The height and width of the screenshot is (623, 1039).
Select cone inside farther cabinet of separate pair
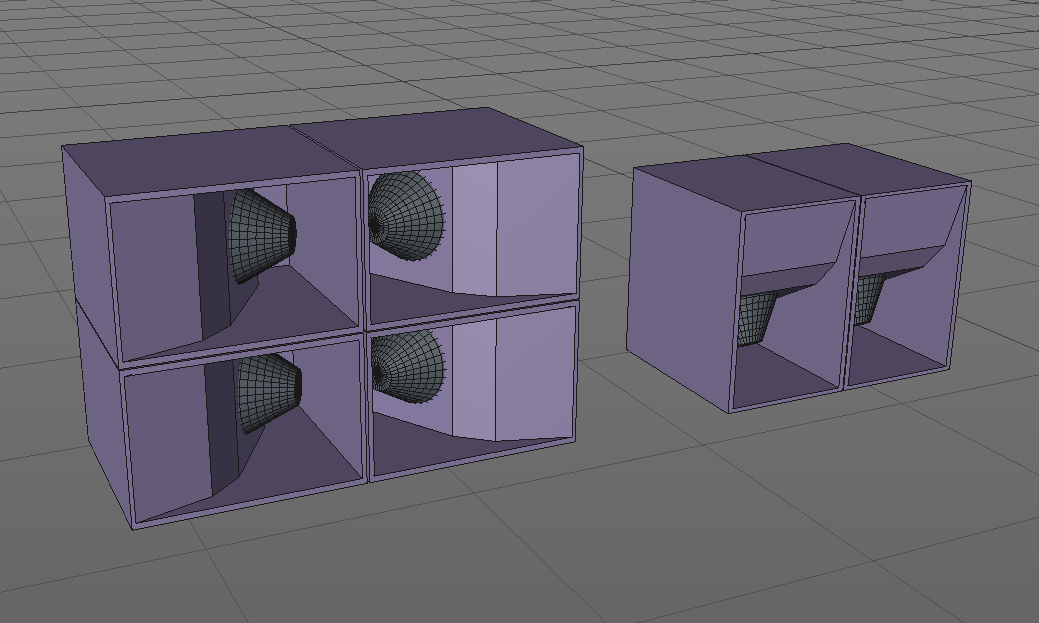[868, 300]
